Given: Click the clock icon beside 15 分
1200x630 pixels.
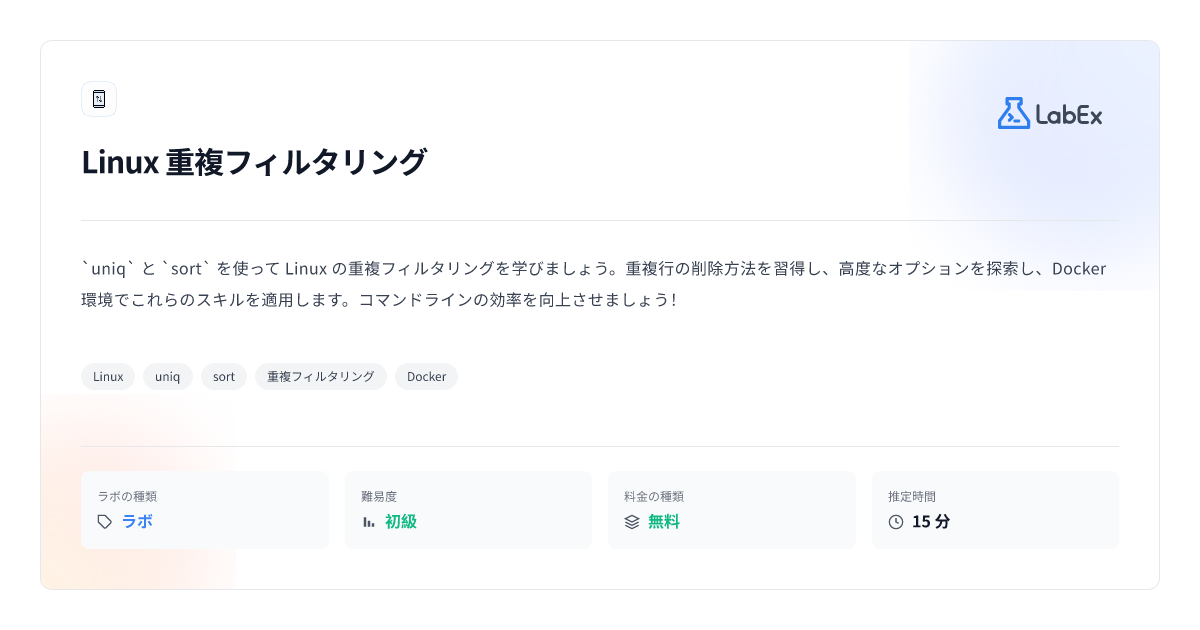Looking at the screenshot, I should (896, 522).
